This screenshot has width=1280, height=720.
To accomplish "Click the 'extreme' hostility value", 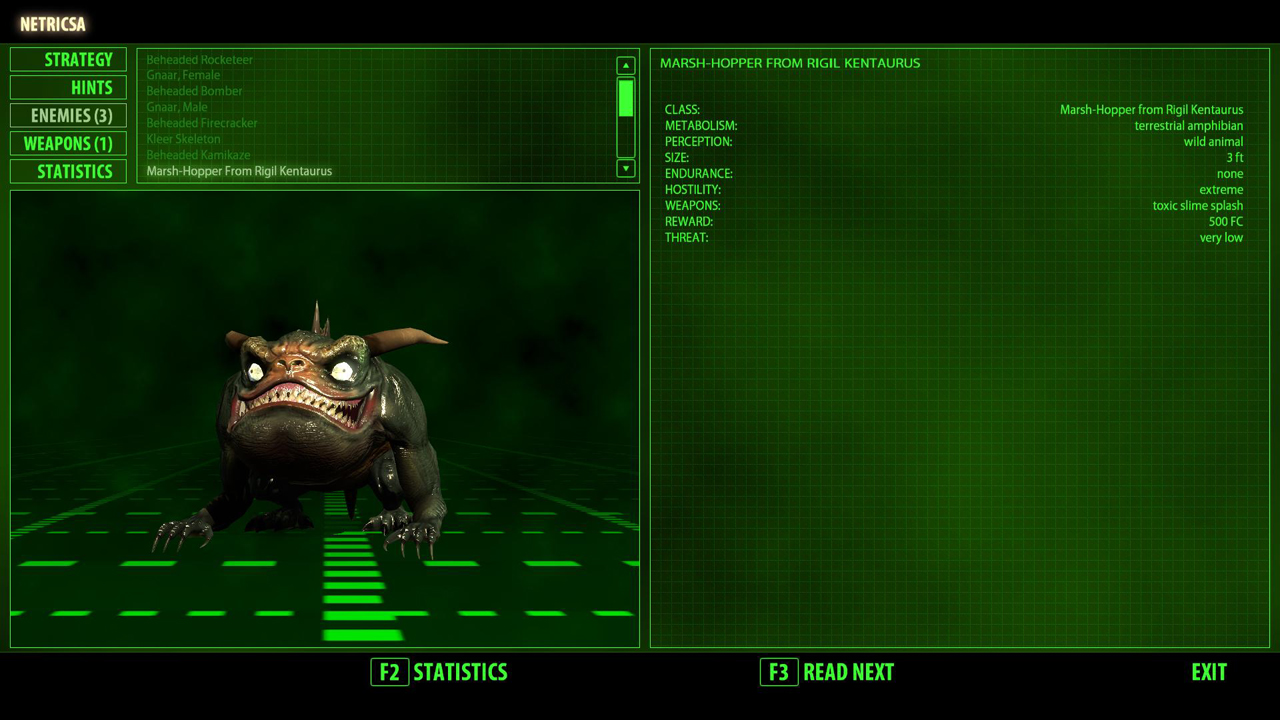I will (x=1221, y=190).
